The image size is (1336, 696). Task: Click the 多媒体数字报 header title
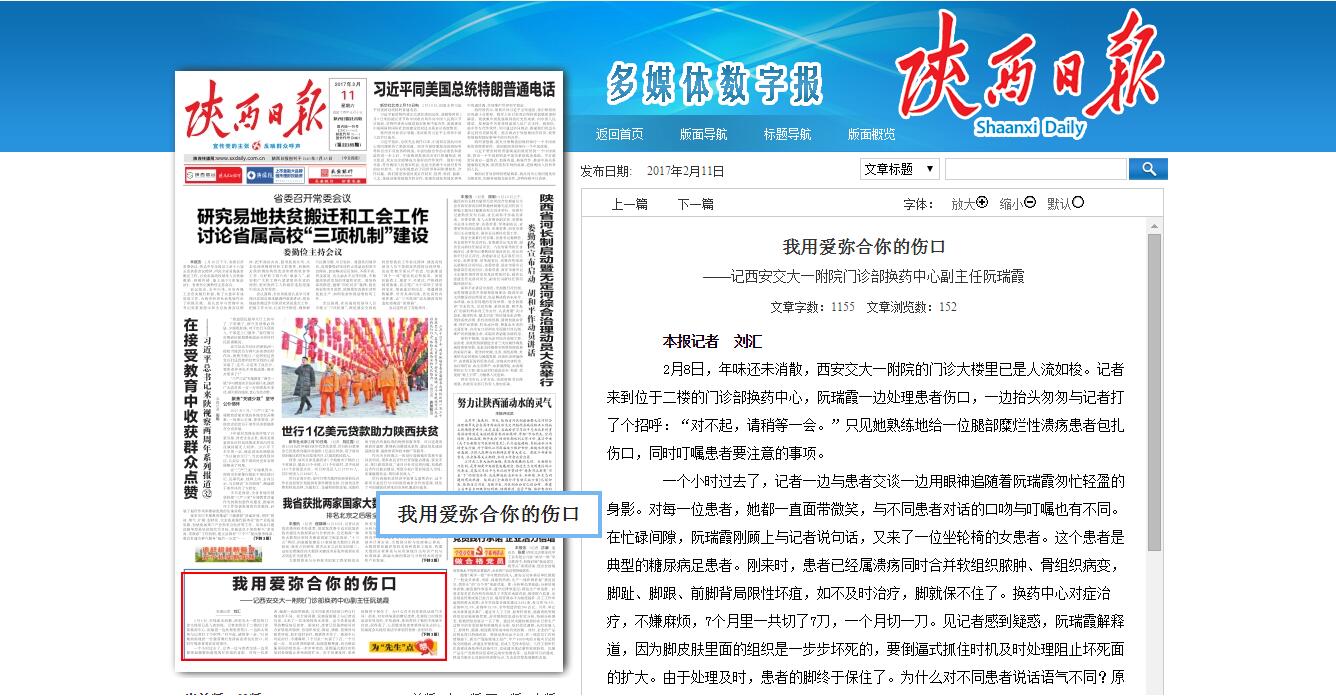[714, 84]
